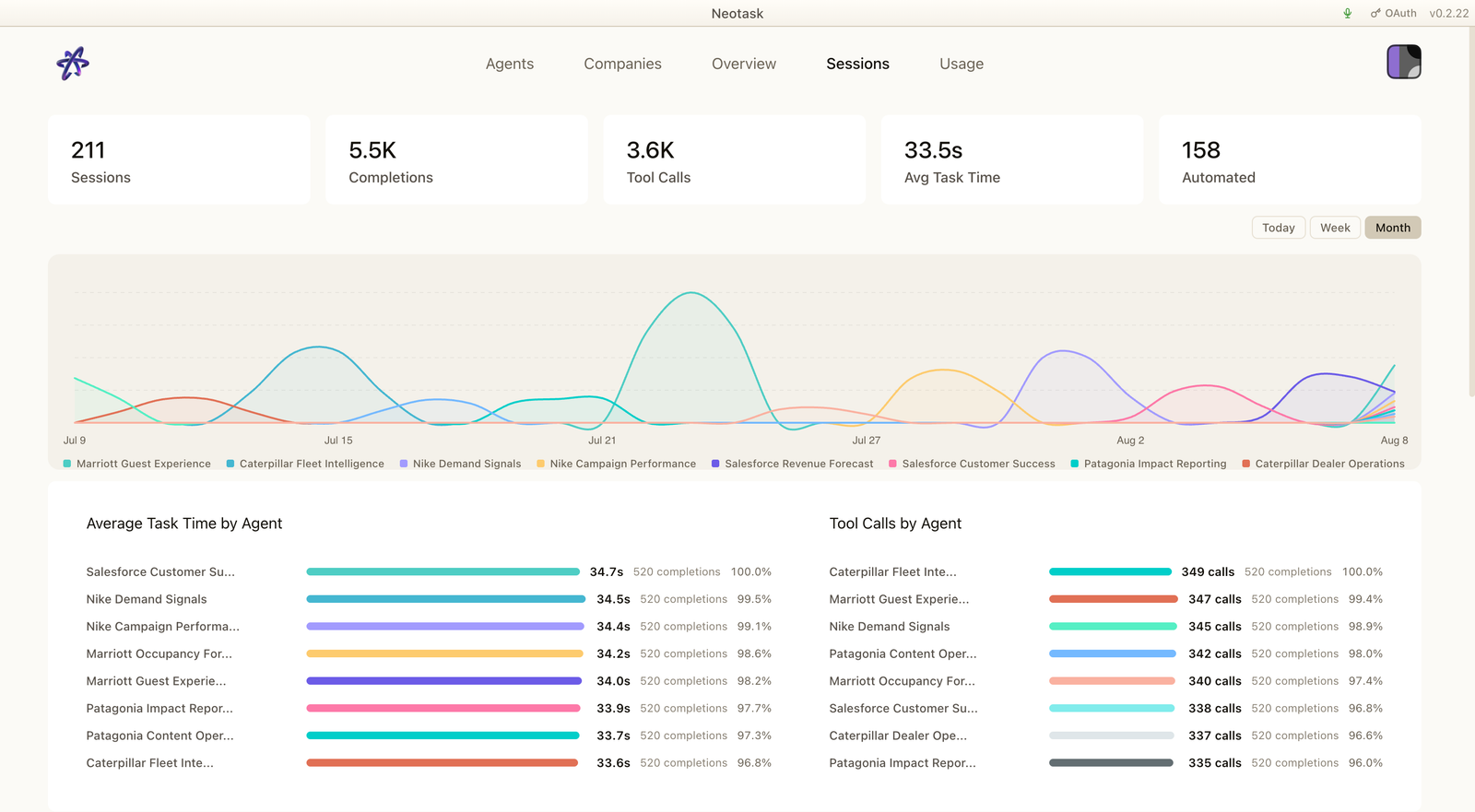The image size is (1475, 812).
Task: Toggle Nike Demand Signals series in chart legend
Action: 460,464
